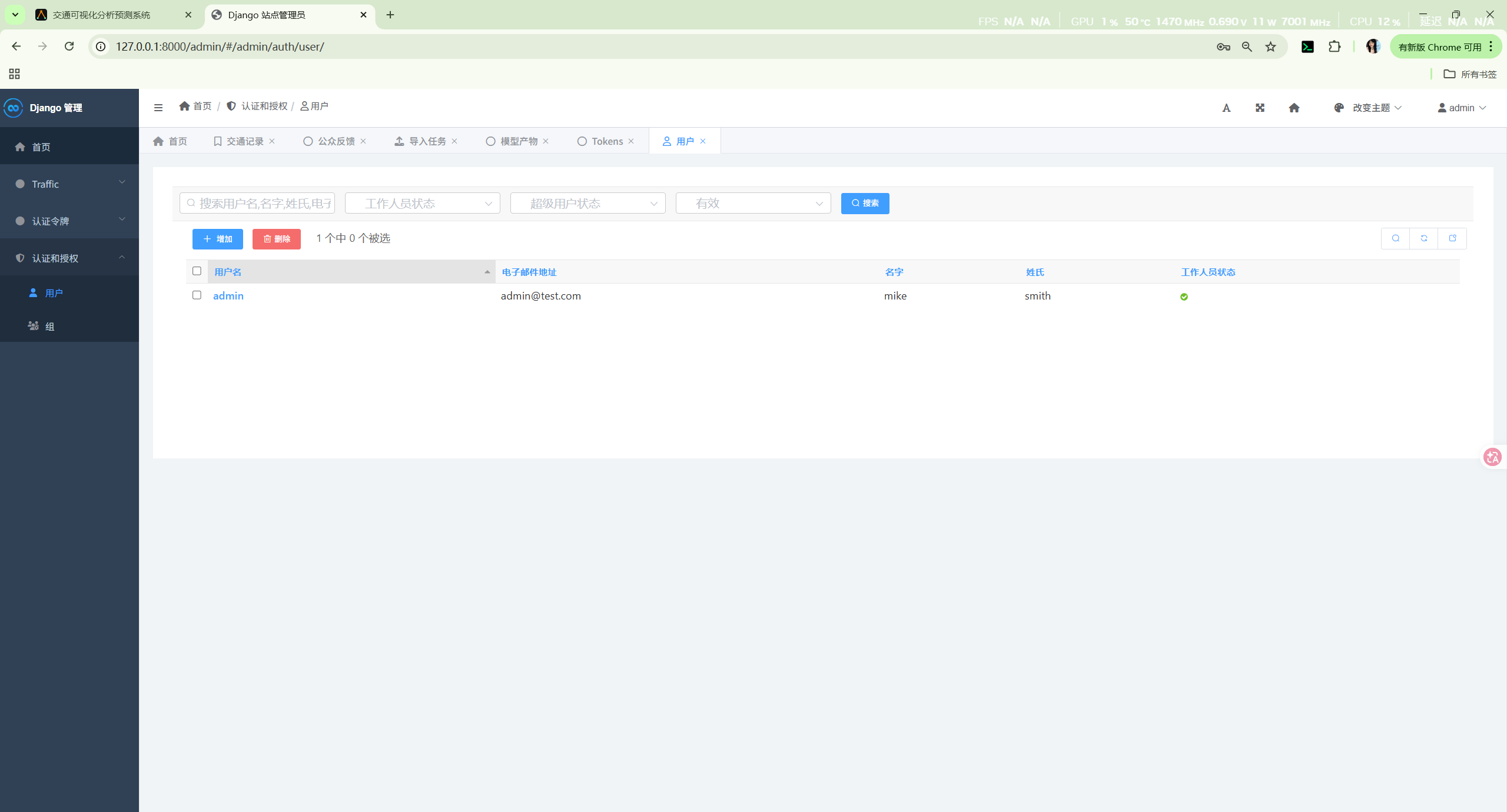Switch to the 交通记录 tab
1507x812 pixels.
click(244, 141)
